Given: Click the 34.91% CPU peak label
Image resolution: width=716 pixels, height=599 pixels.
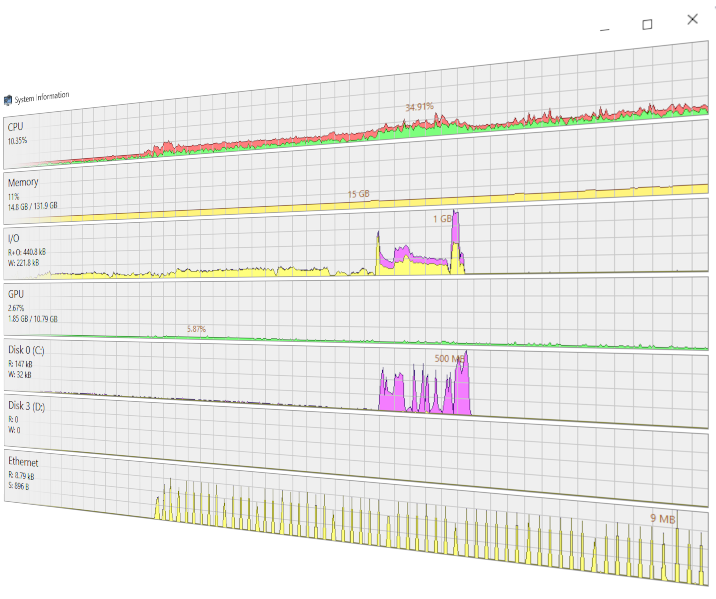Looking at the screenshot, I should coord(419,106).
